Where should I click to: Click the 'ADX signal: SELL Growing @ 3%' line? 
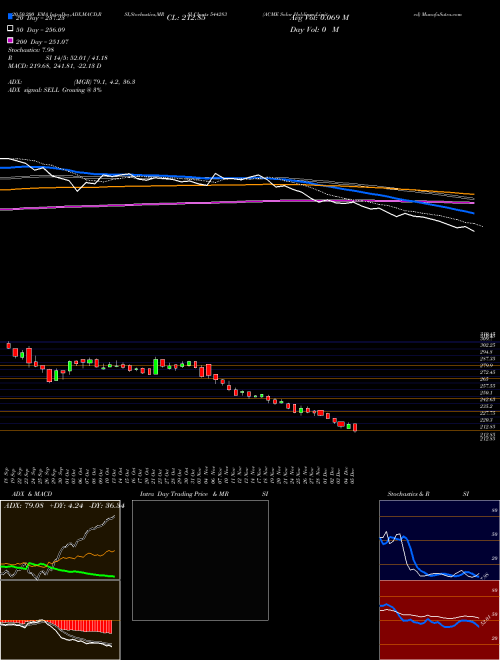coord(55,90)
